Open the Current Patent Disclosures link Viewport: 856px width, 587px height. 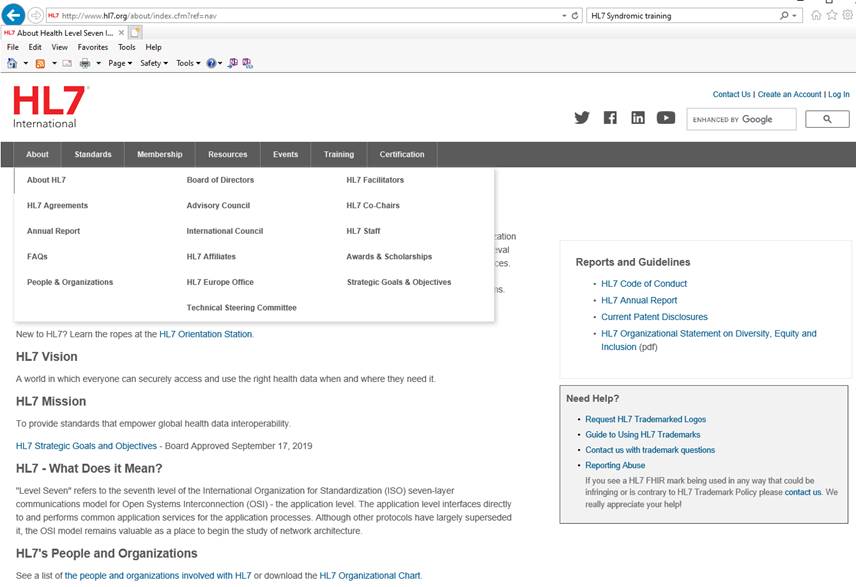tap(655, 317)
